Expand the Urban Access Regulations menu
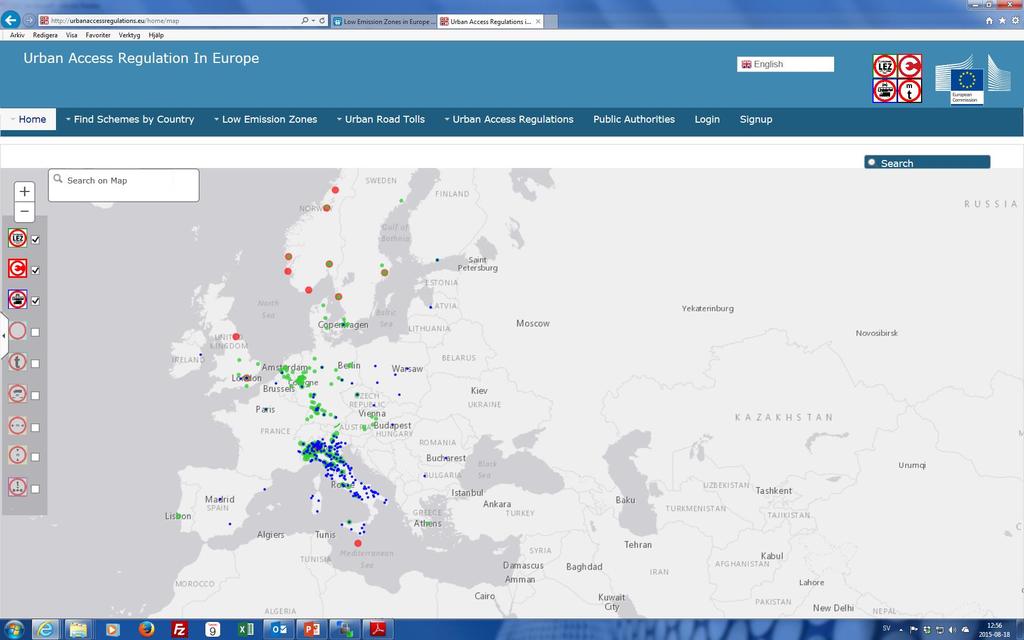1024x640 pixels. click(509, 120)
